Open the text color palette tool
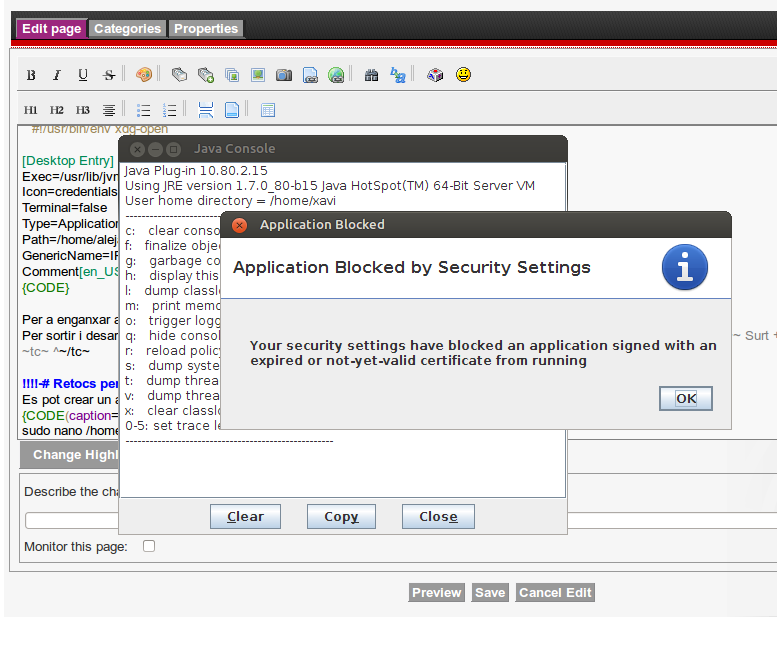Viewport: 777px width, 645px height. point(144,75)
